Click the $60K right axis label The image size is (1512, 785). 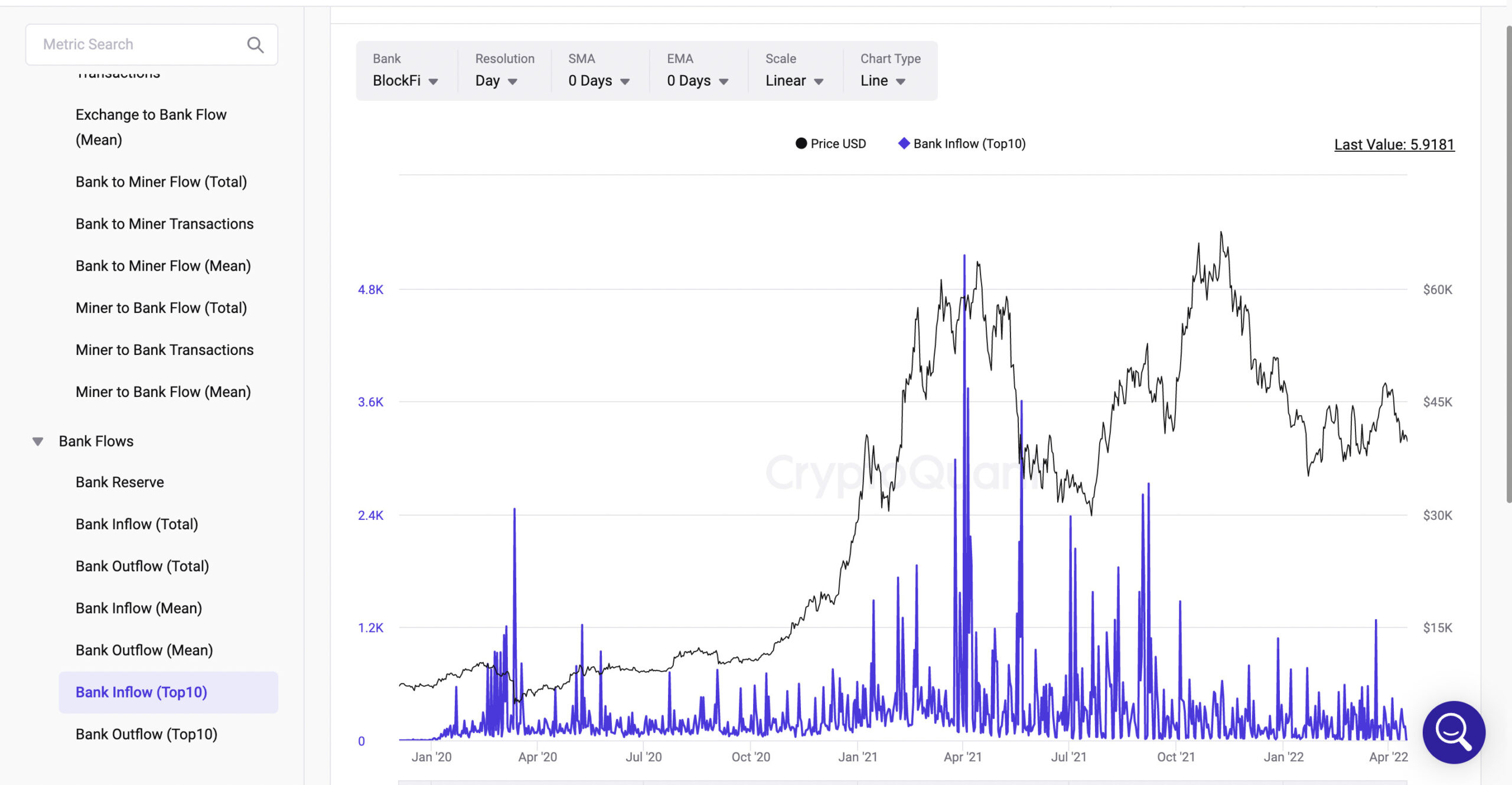pos(1438,289)
